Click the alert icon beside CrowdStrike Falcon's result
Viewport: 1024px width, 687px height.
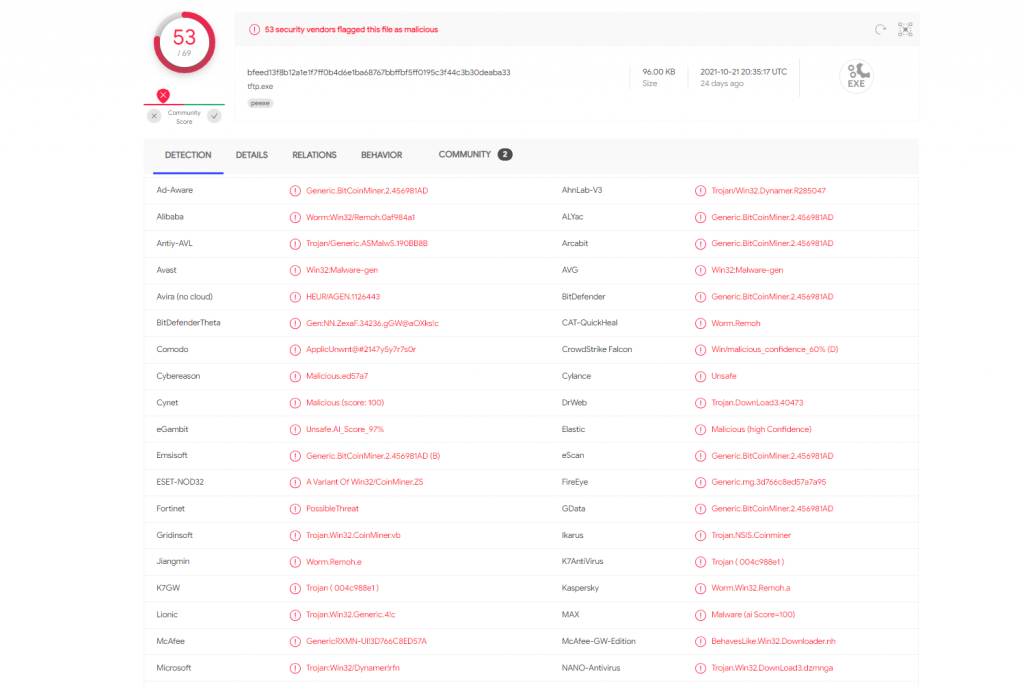pyautogui.click(x=700, y=350)
